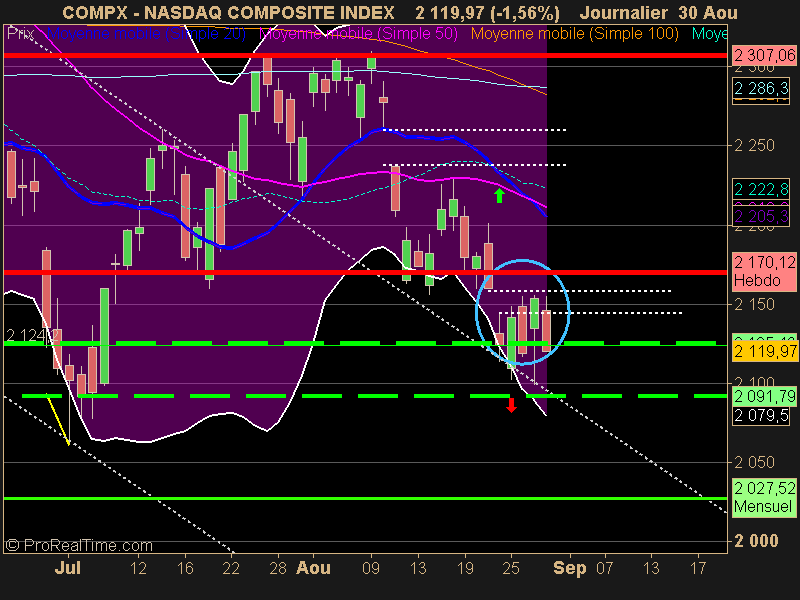This screenshot has height=600, width=800.
Task: Click the 19 date label on the axis
Action: (x=465, y=568)
